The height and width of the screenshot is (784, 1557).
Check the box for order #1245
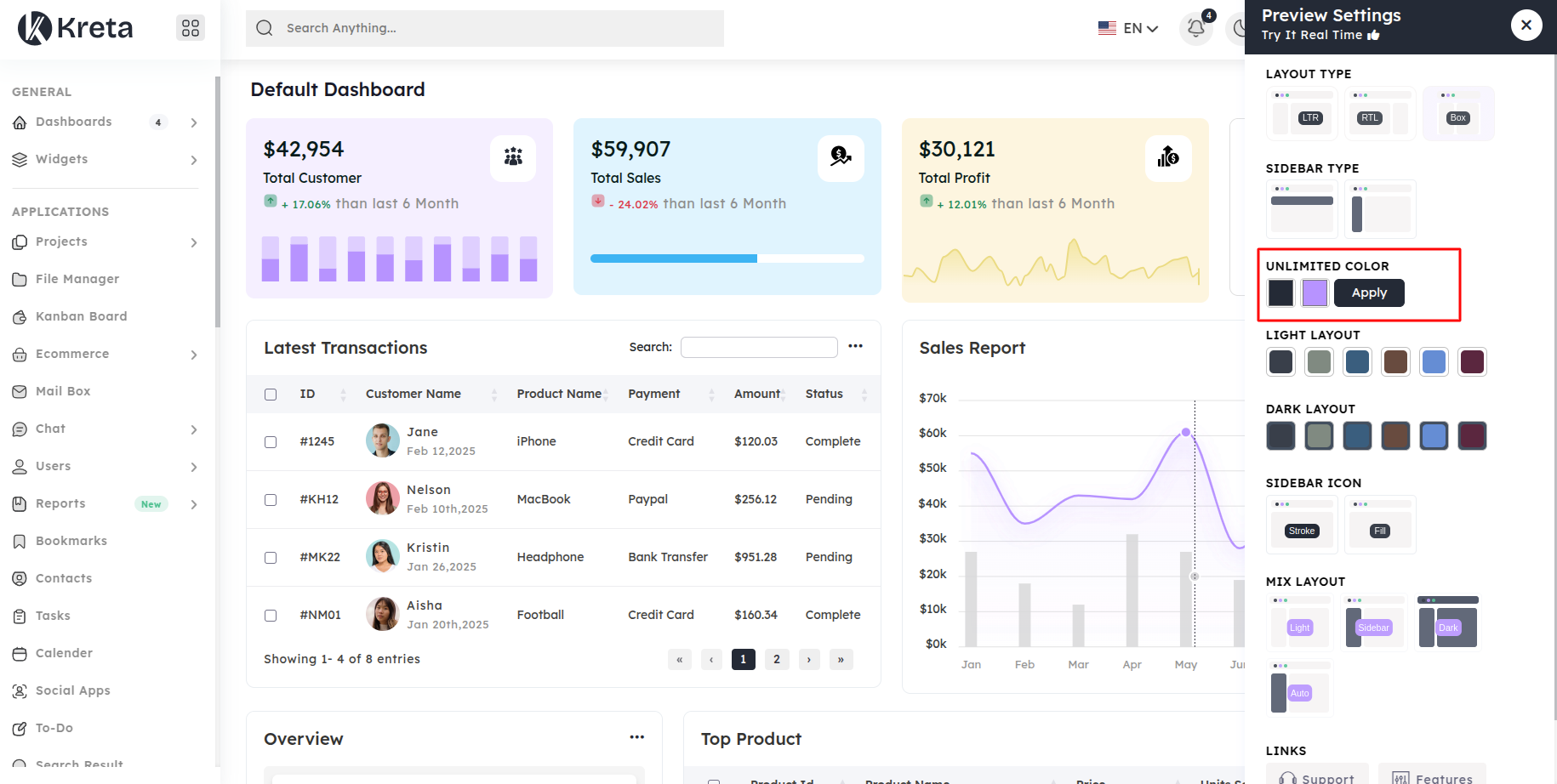click(x=271, y=442)
